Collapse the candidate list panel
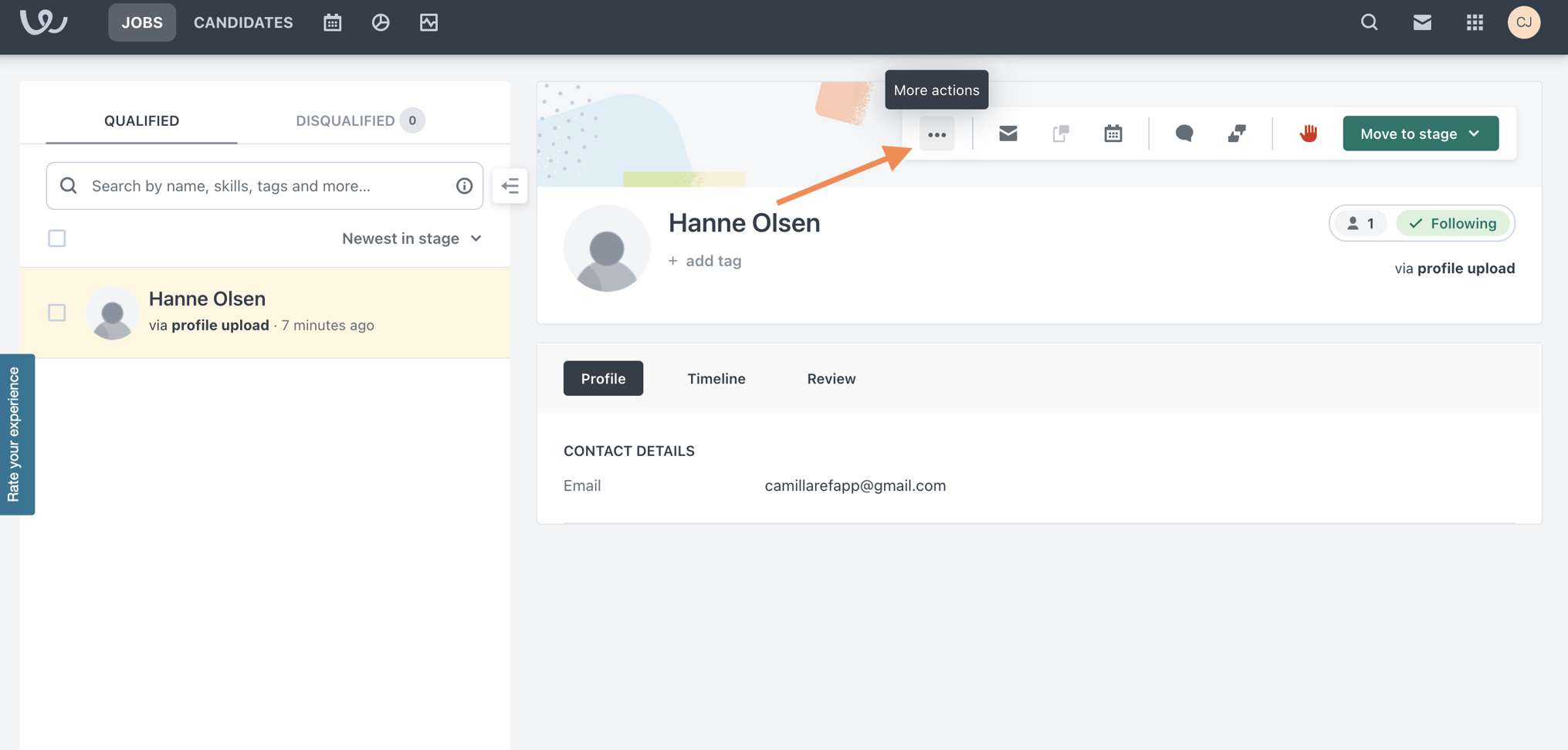Viewport: 1568px width, 750px height. coord(510,186)
